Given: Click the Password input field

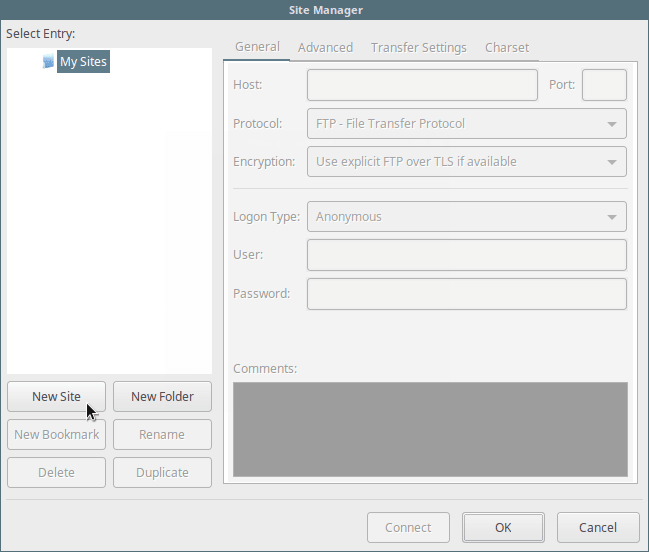Looking at the screenshot, I should [x=466, y=294].
